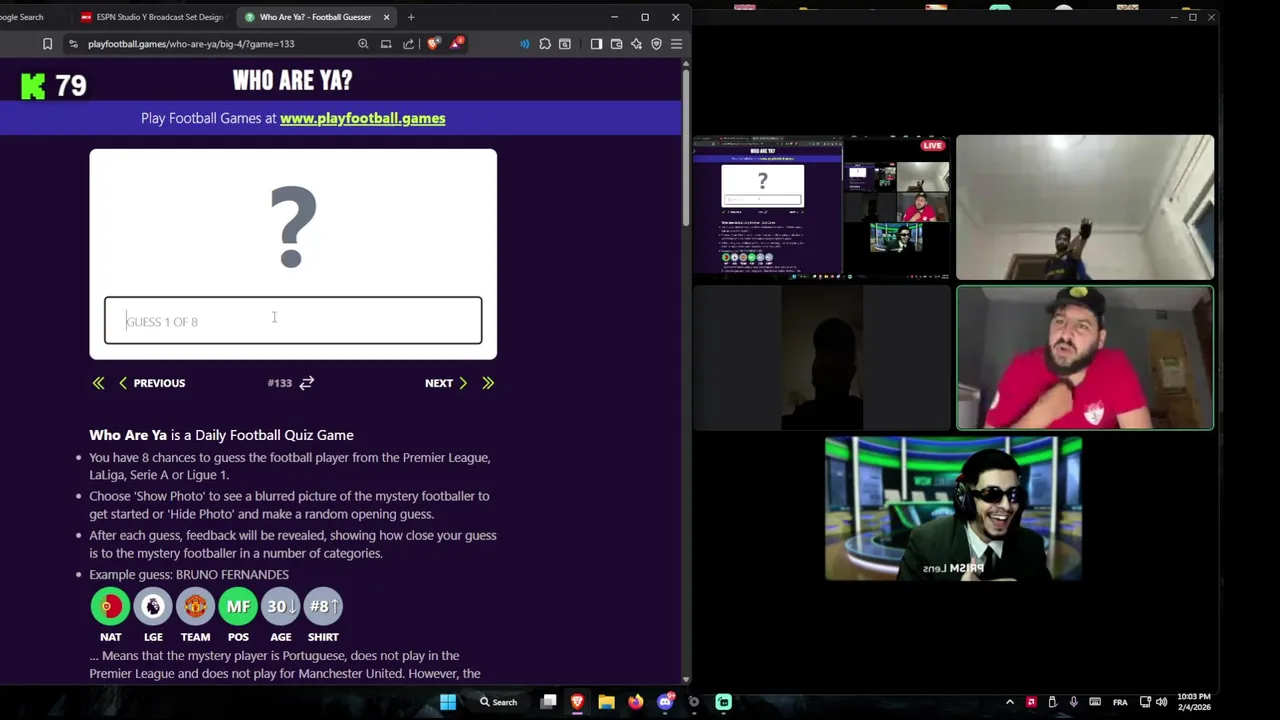
Task: Open the www.playfootball.games link
Action: [362, 118]
